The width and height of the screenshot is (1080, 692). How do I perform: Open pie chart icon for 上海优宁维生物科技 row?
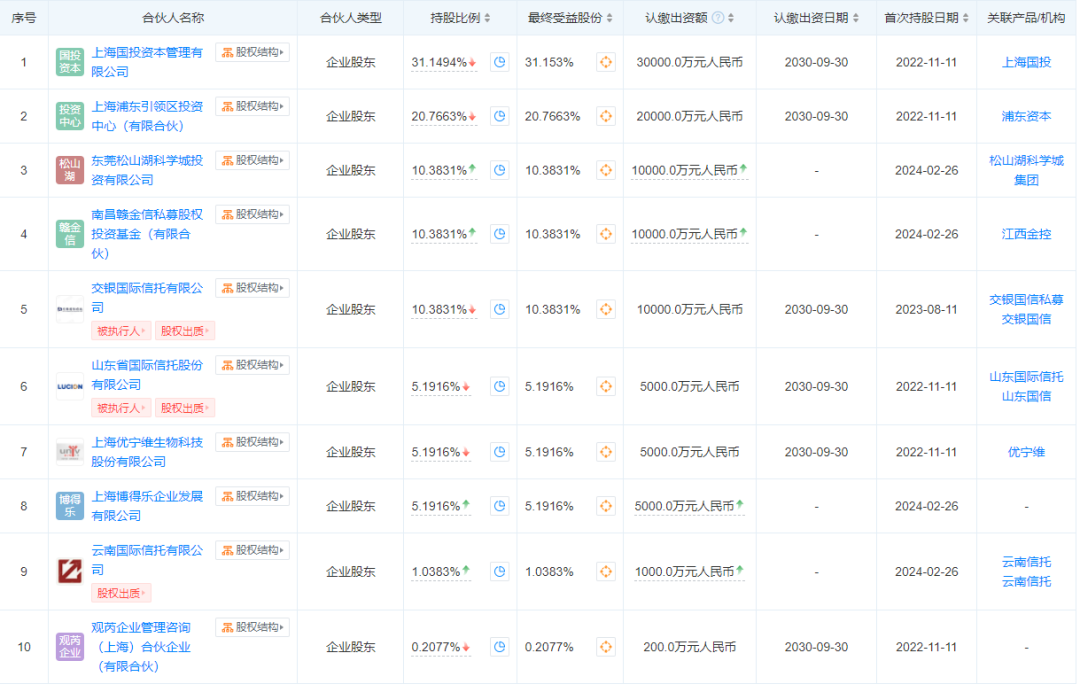click(x=500, y=452)
